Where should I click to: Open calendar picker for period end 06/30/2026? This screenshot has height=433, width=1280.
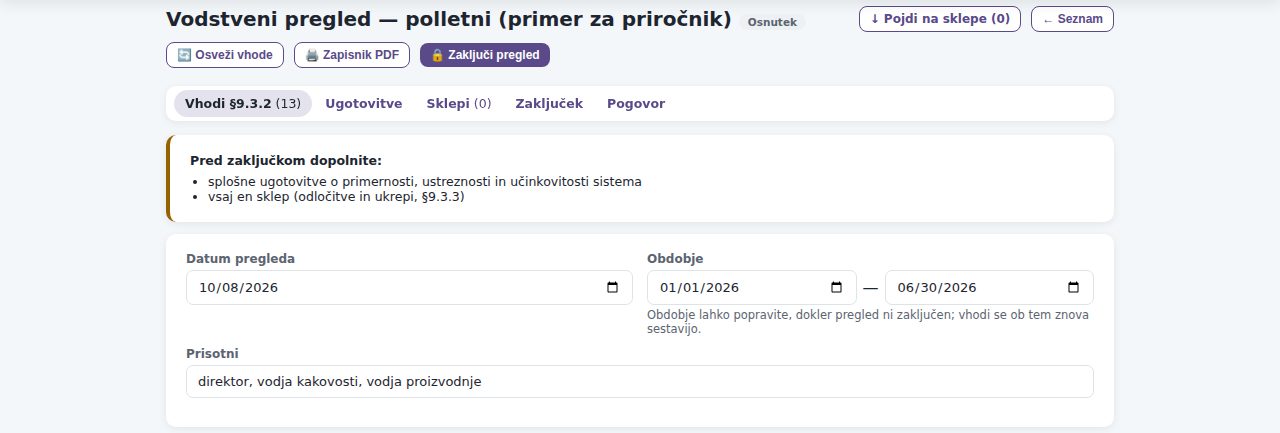tap(1074, 288)
